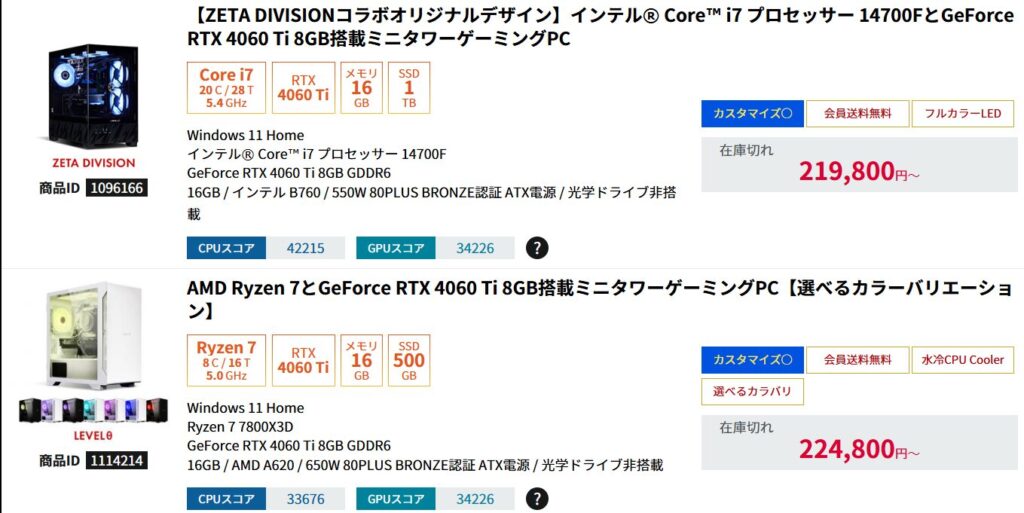Screen dimensions: 1024x513
Task: Click second product's 16 GB memory badge
Action: pos(361,360)
